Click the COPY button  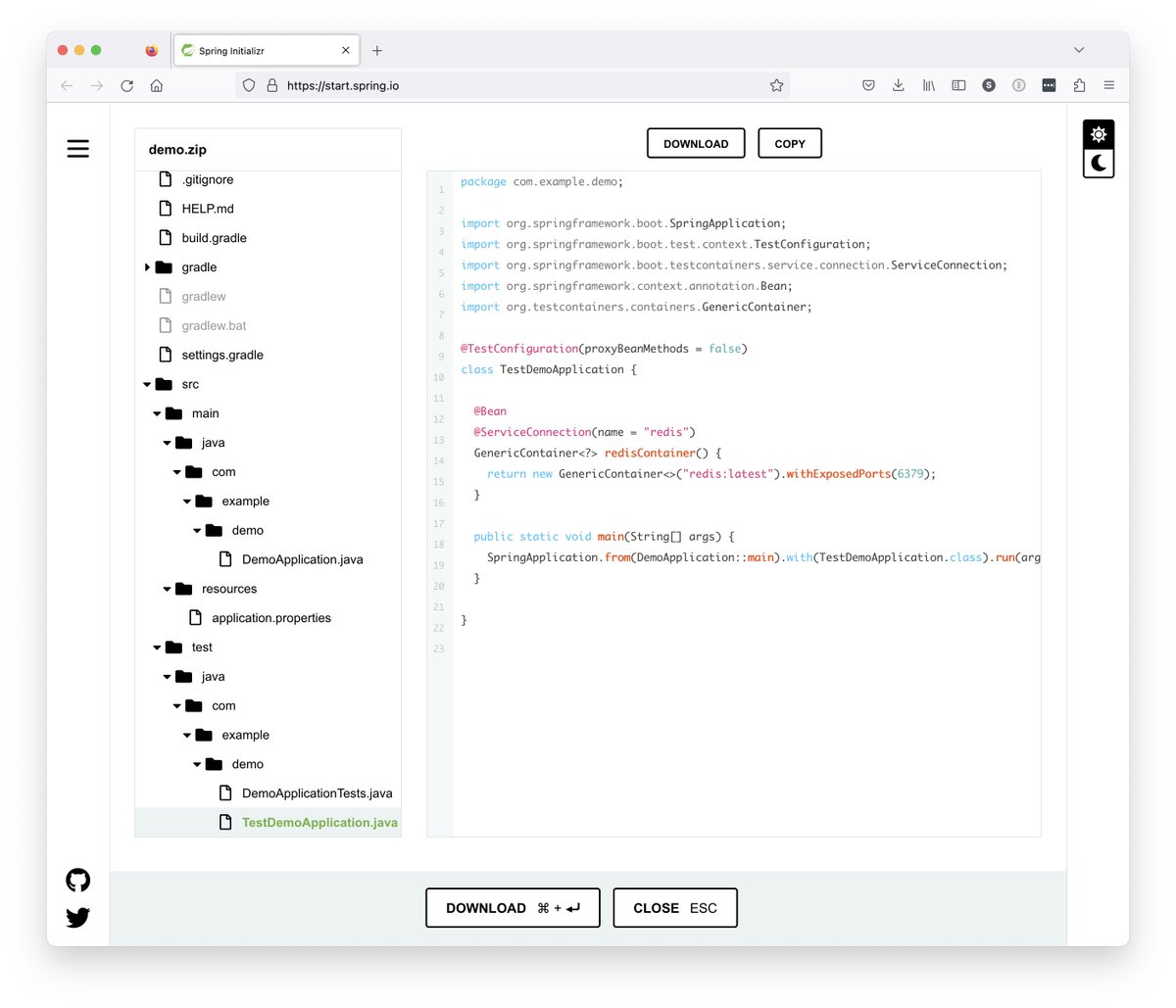790,143
